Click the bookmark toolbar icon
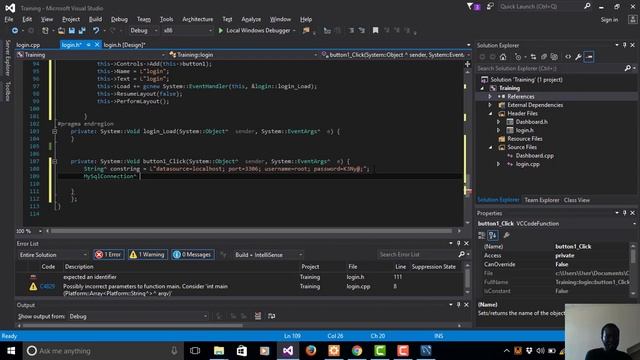 [376, 31]
